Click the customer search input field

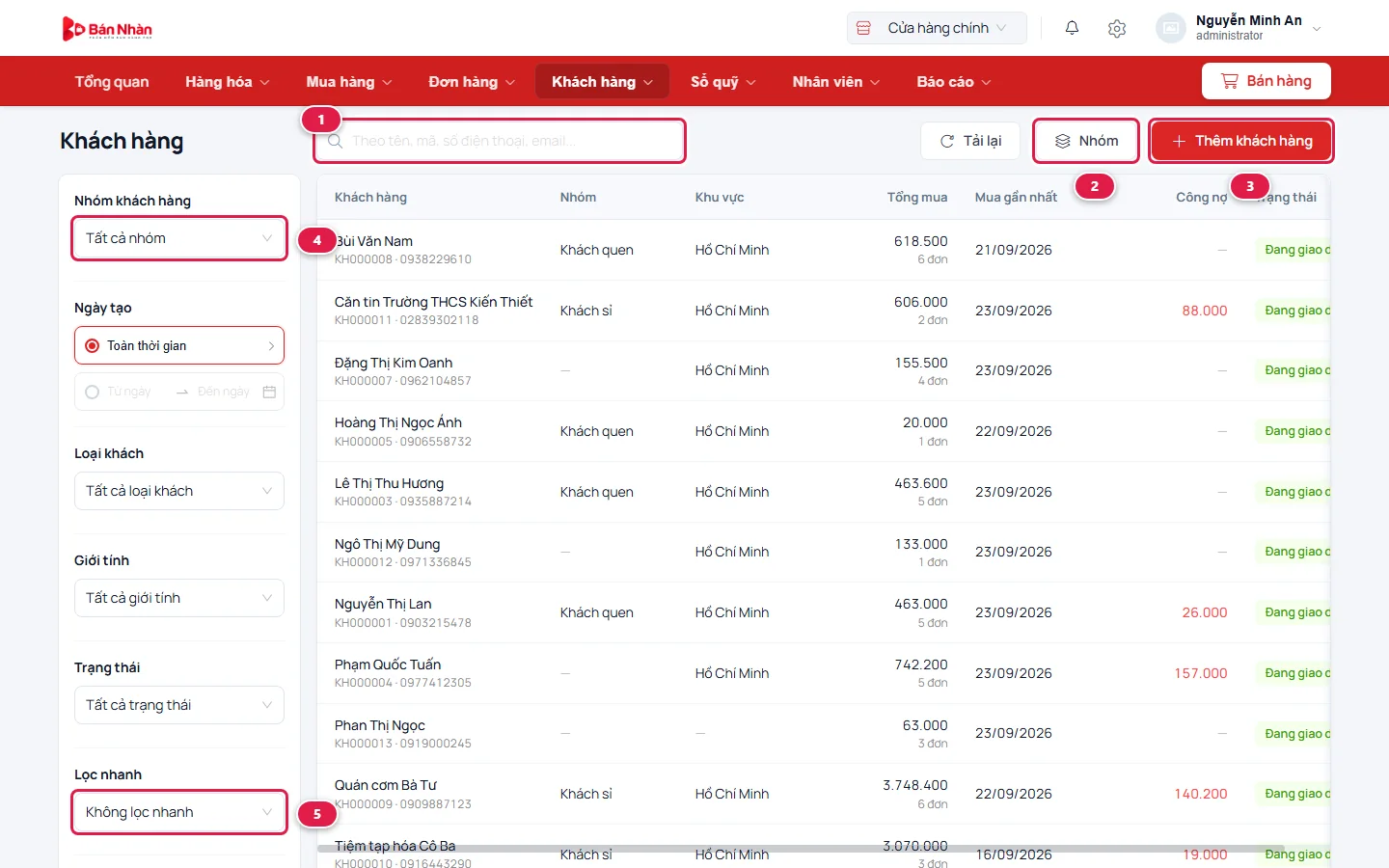pos(500,141)
